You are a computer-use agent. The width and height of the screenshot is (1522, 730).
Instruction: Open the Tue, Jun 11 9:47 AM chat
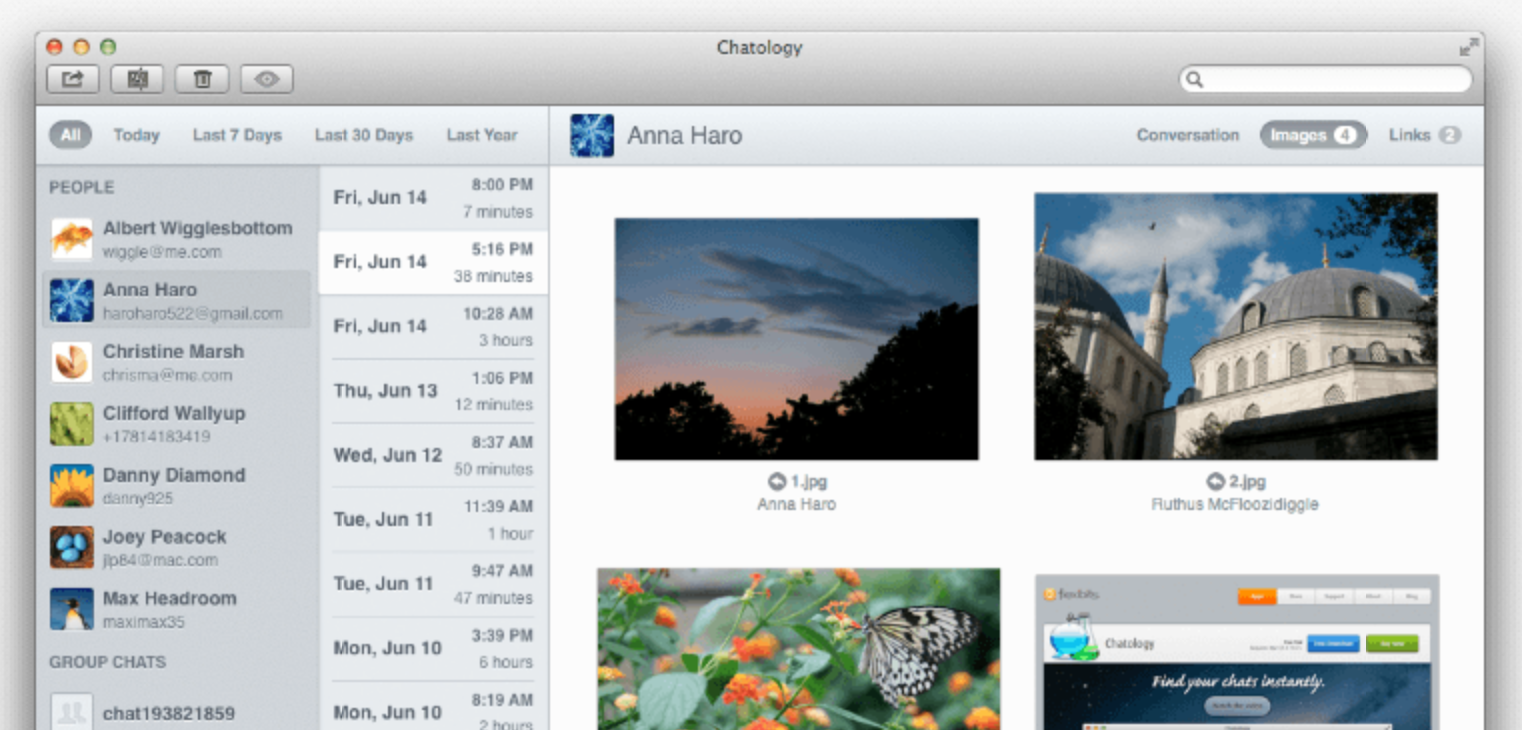433,584
